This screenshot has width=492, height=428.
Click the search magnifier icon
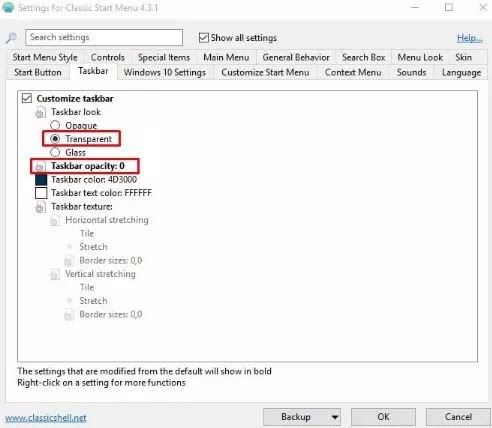coord(11,38)
